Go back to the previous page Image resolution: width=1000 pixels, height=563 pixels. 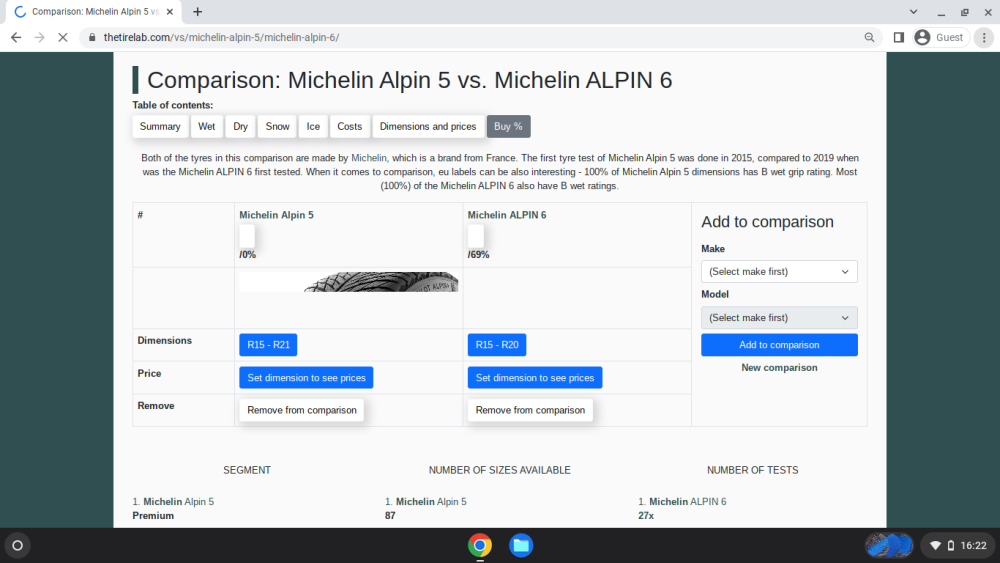[x=16, y=38]
